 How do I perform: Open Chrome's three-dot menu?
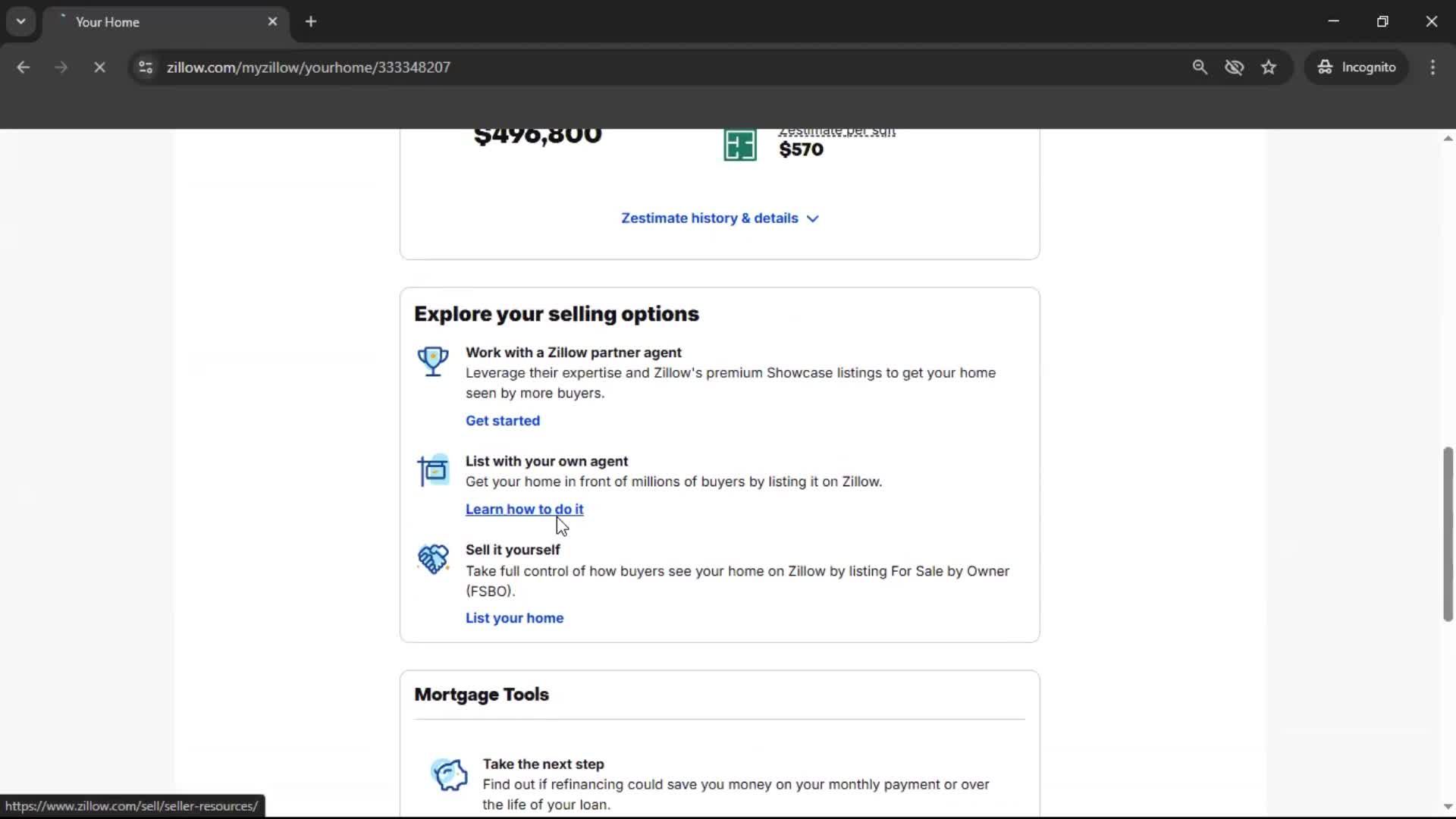[1432, 67]
